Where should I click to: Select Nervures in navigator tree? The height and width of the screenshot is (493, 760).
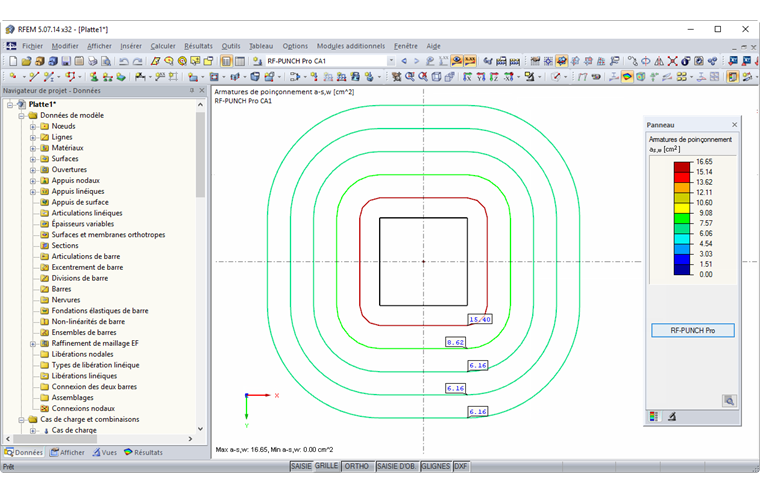pos(66,300)
